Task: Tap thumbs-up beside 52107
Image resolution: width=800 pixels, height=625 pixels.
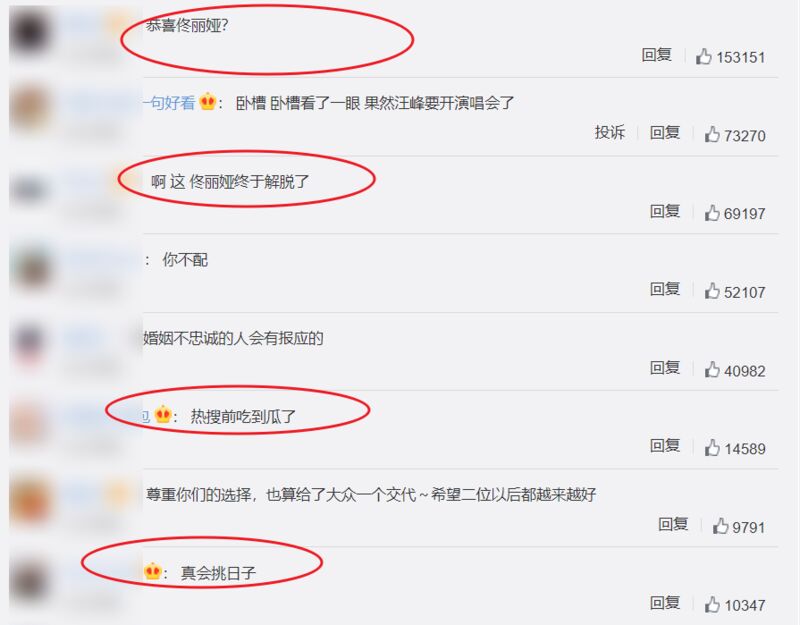Action: 712,291
